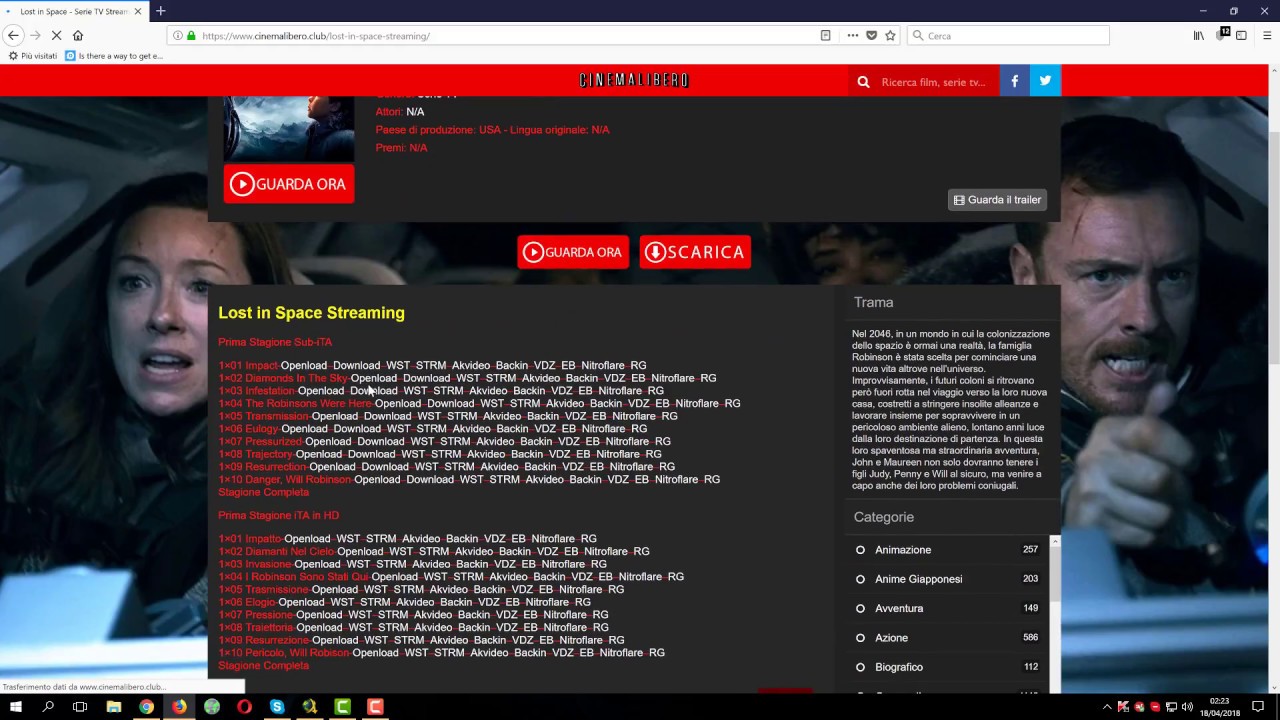Open RG link for 1×10 Danger, Will Robinson
Viewport: 1280px width, 720px height.
[x=712, y=479]
